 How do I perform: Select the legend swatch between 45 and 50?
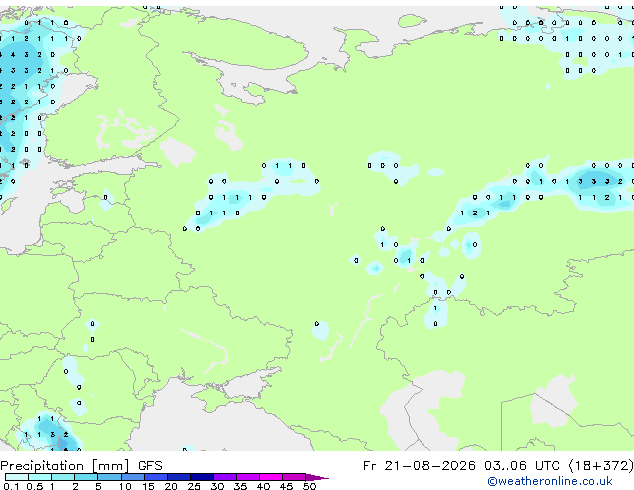(x=294, y=477)
